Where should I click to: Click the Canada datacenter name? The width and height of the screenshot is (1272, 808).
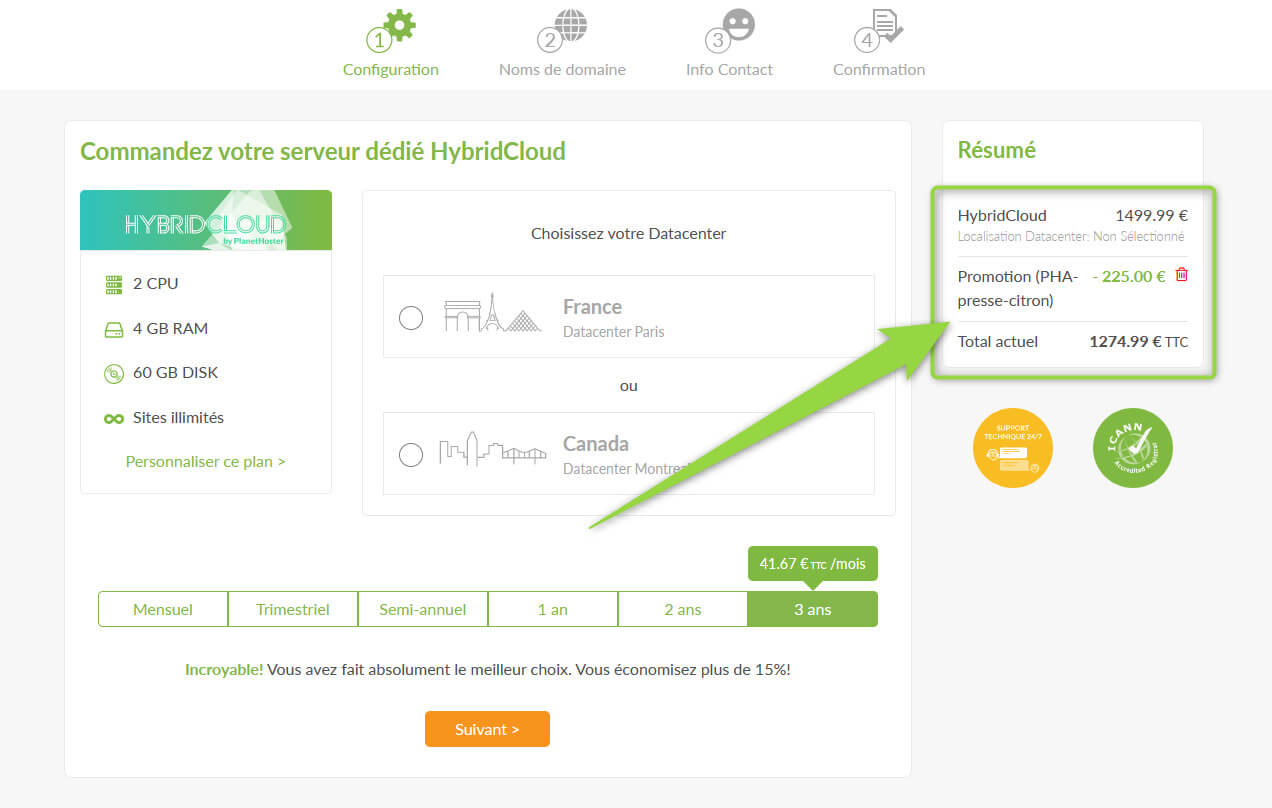pyautogui.click(x=596, y=444)
